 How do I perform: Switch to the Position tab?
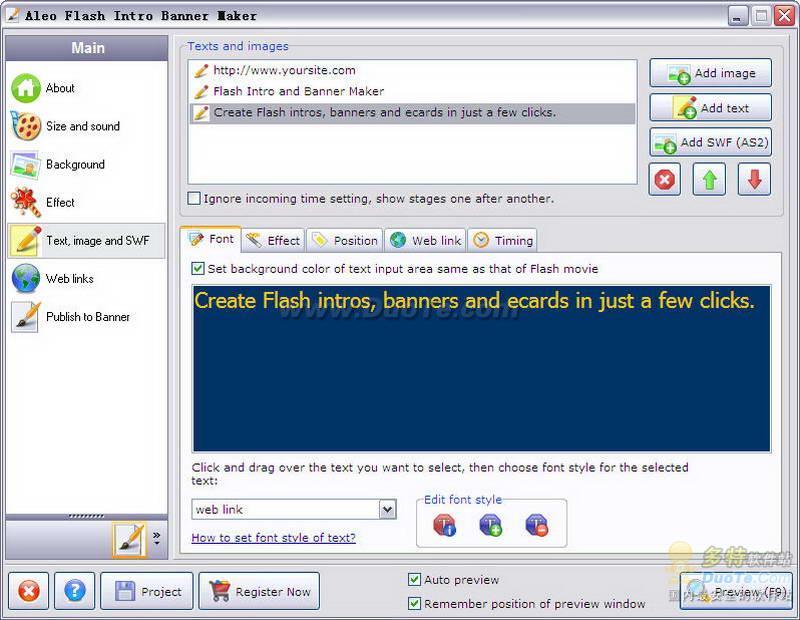pyautogui.click(x=344, y=240)
